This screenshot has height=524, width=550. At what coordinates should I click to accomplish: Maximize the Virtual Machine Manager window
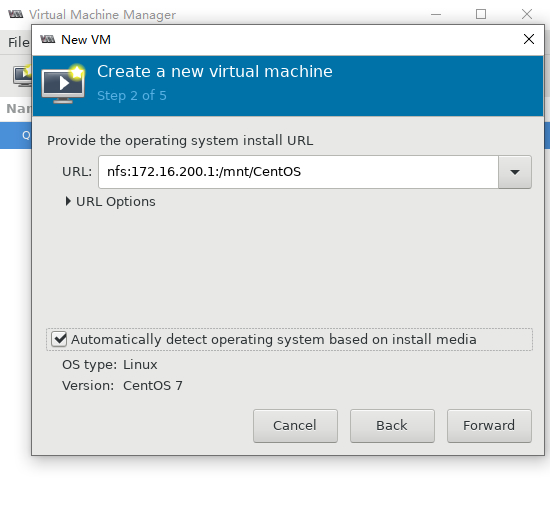[481, 14]
